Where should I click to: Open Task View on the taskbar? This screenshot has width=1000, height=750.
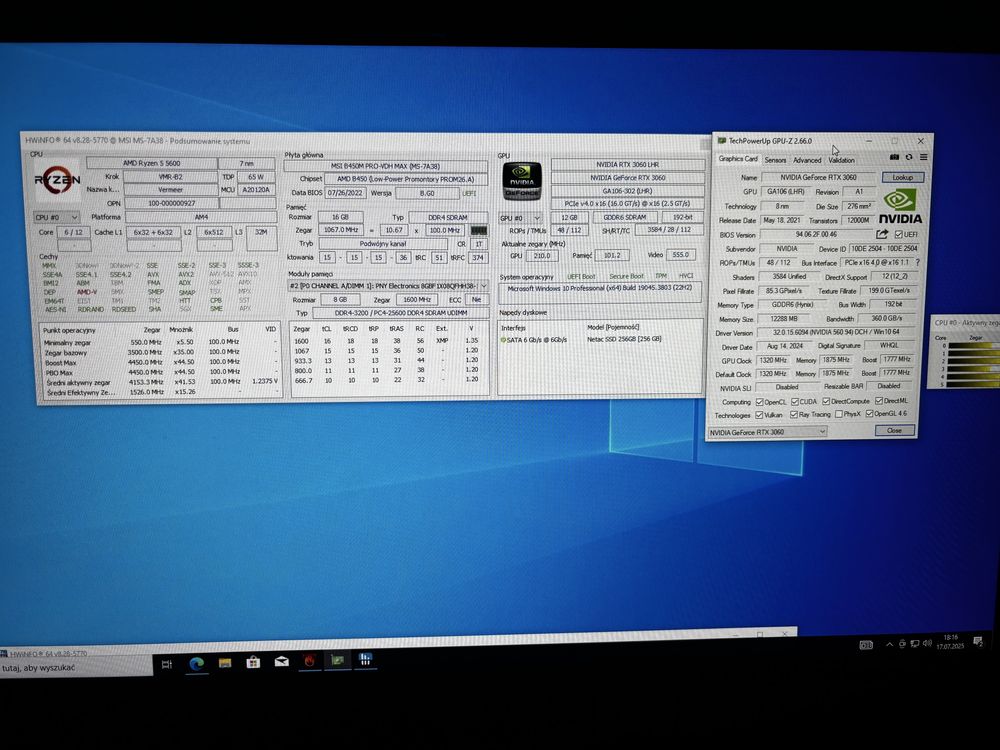click(x=166, y=664)
